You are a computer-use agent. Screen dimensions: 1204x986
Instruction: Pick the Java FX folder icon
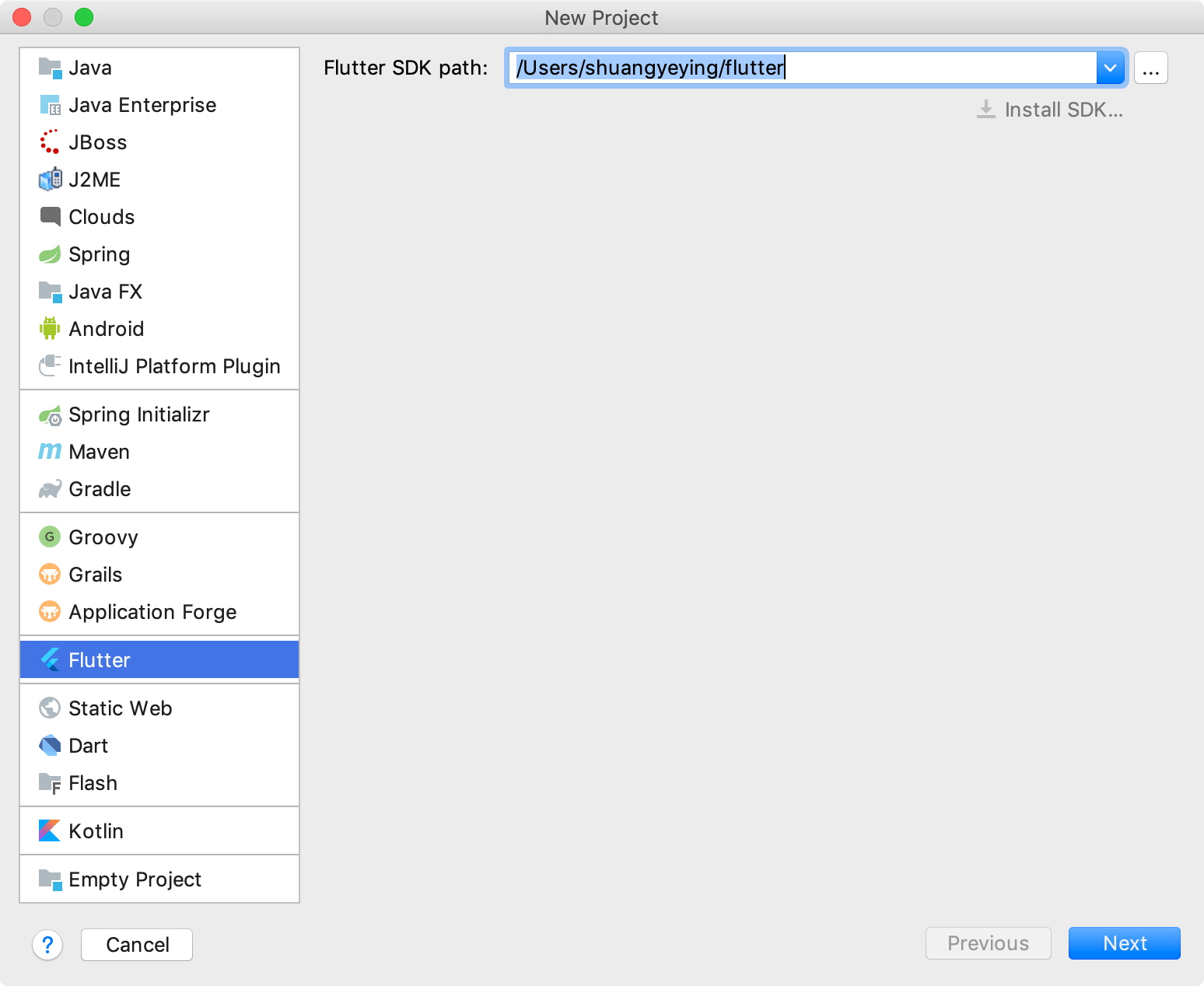coord(50,292)
